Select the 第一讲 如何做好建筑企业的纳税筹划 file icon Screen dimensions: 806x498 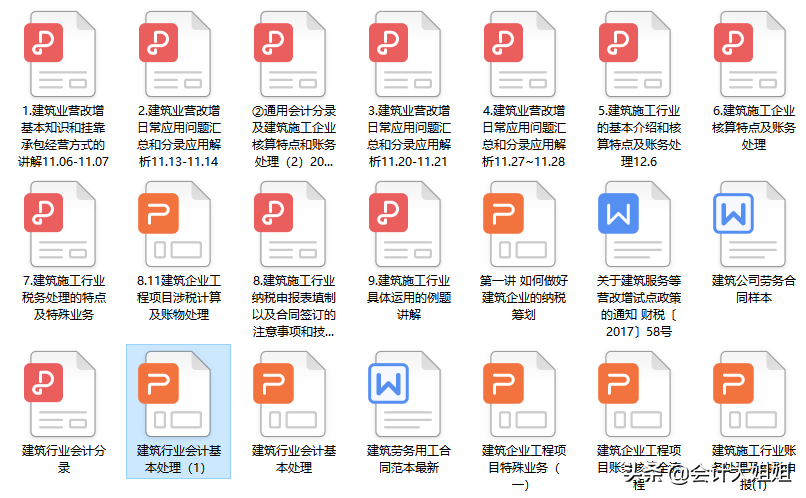click(521, 224)
